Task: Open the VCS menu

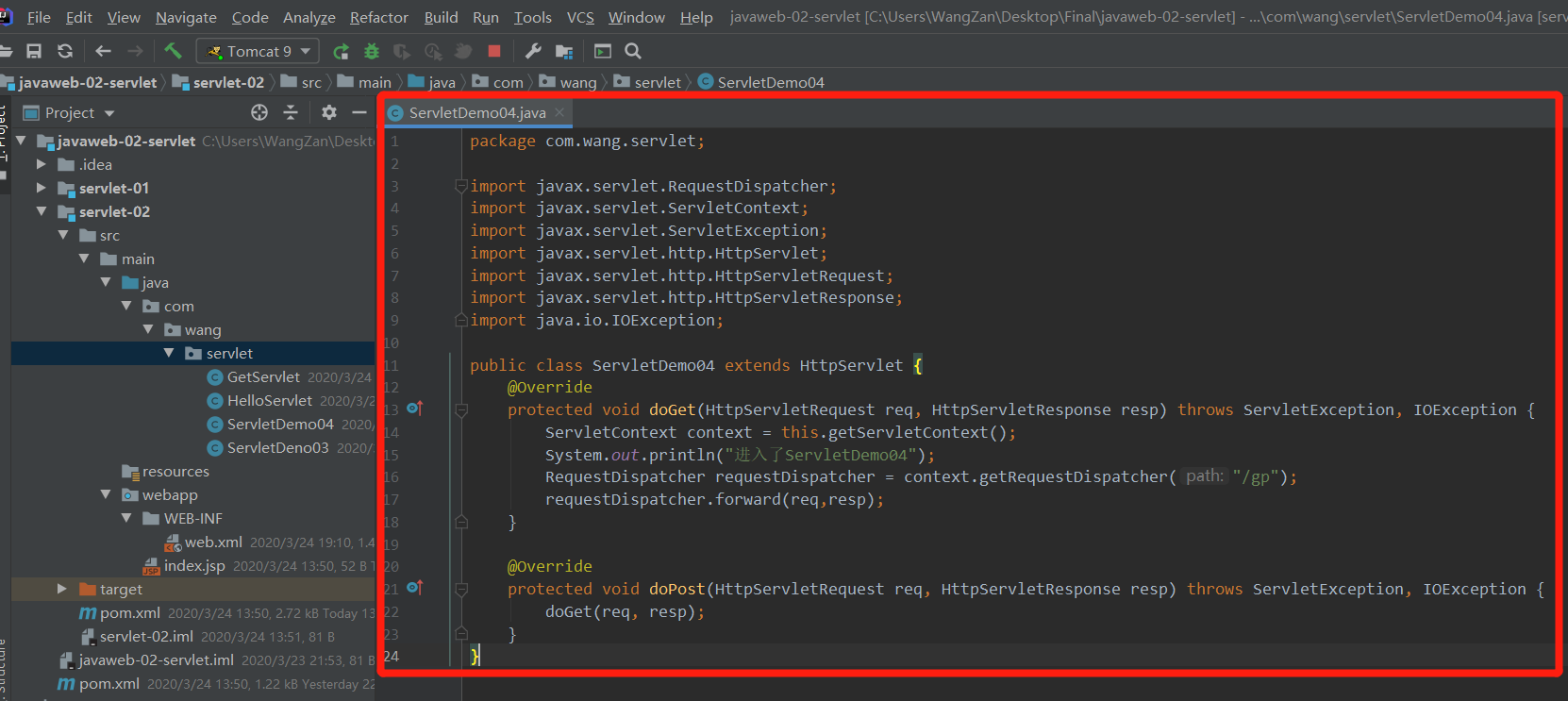Action: (580, 17)
